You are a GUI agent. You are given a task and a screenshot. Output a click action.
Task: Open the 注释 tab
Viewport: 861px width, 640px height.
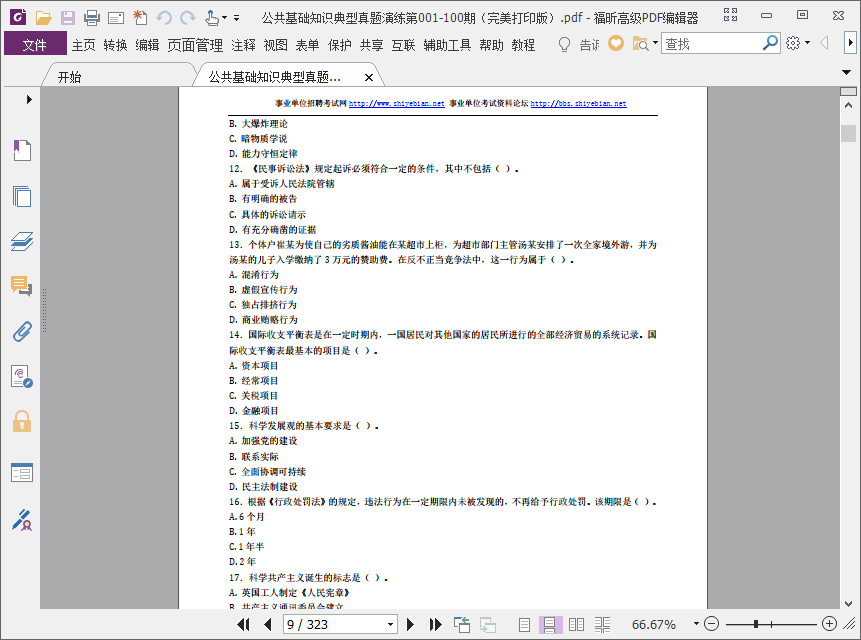click(x=243, y=45)
